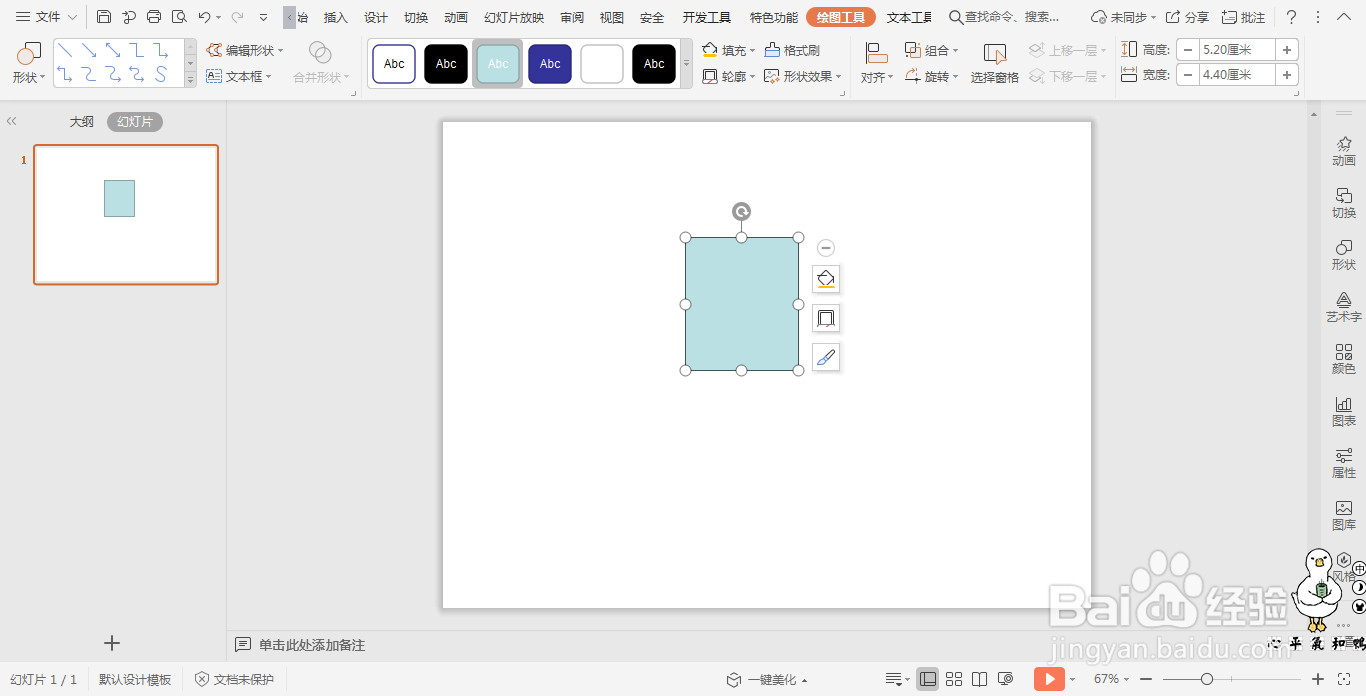Open Print Preview icon
The height and width of the screenshot is (696, 1366).
(x=179, y=17)
